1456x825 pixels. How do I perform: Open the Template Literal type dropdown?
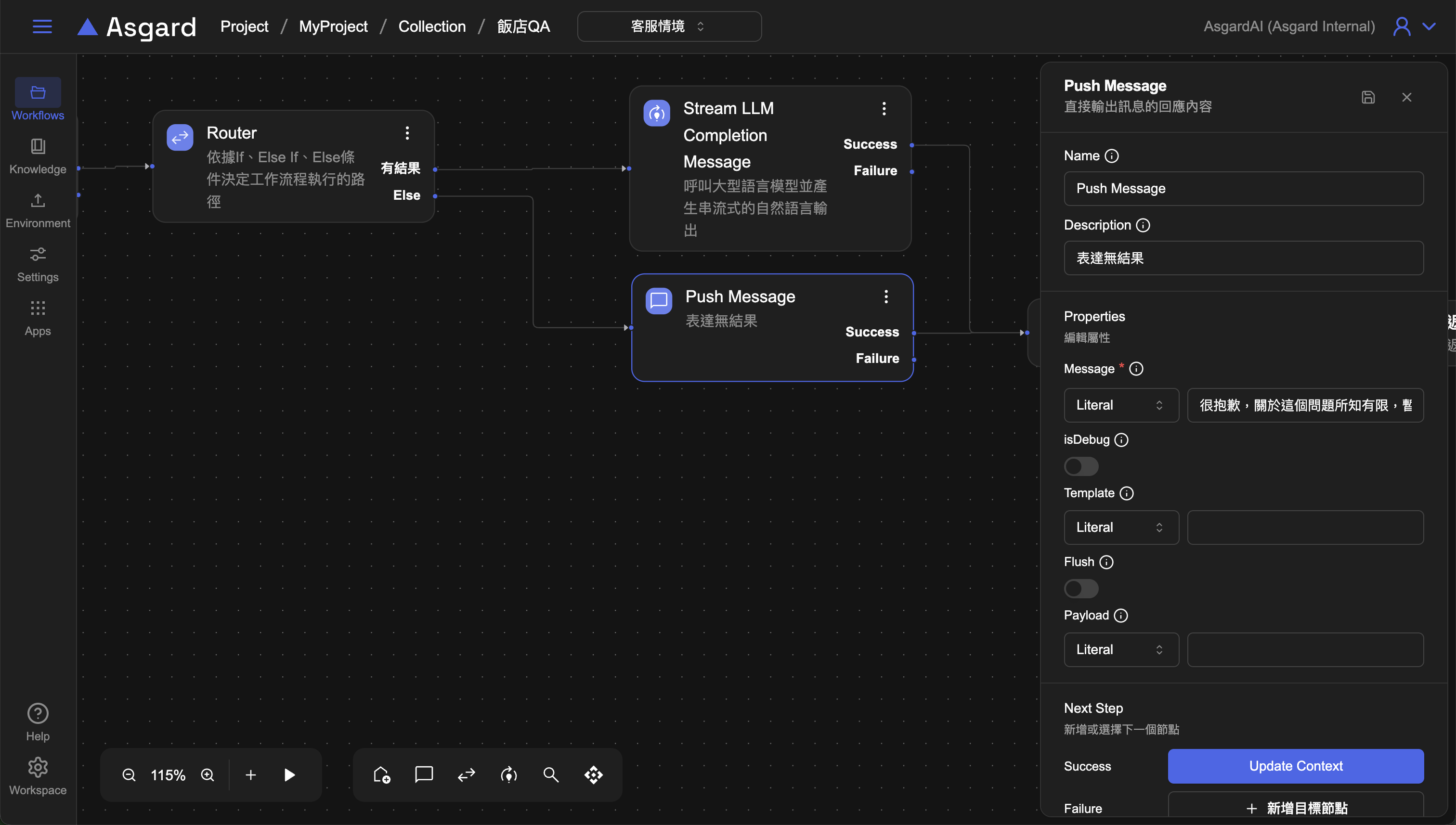coord(1120,528)
